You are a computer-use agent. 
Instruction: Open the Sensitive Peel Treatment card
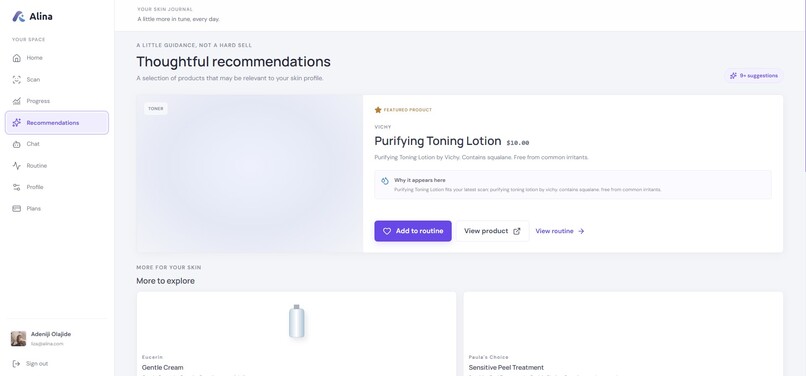[x=623, y=334]
